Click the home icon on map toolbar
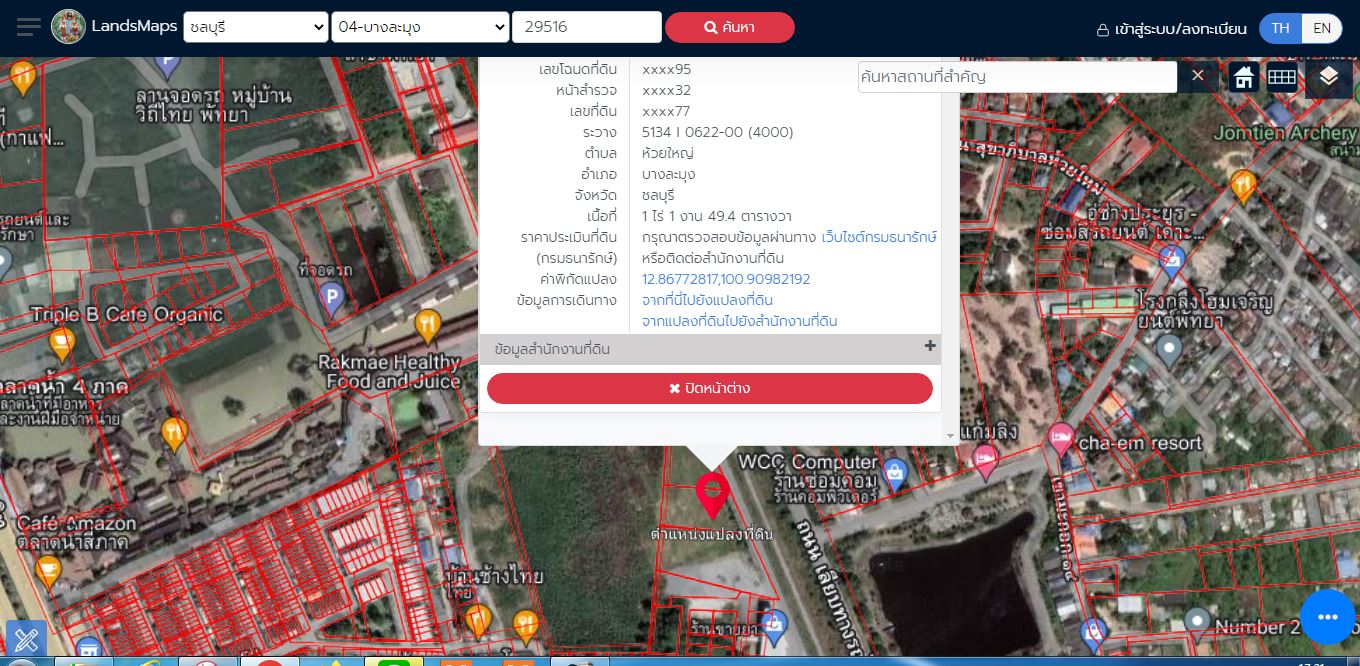Image resolution: width=1360 pixels, height=666 pixels. (x=1243, y=77)
